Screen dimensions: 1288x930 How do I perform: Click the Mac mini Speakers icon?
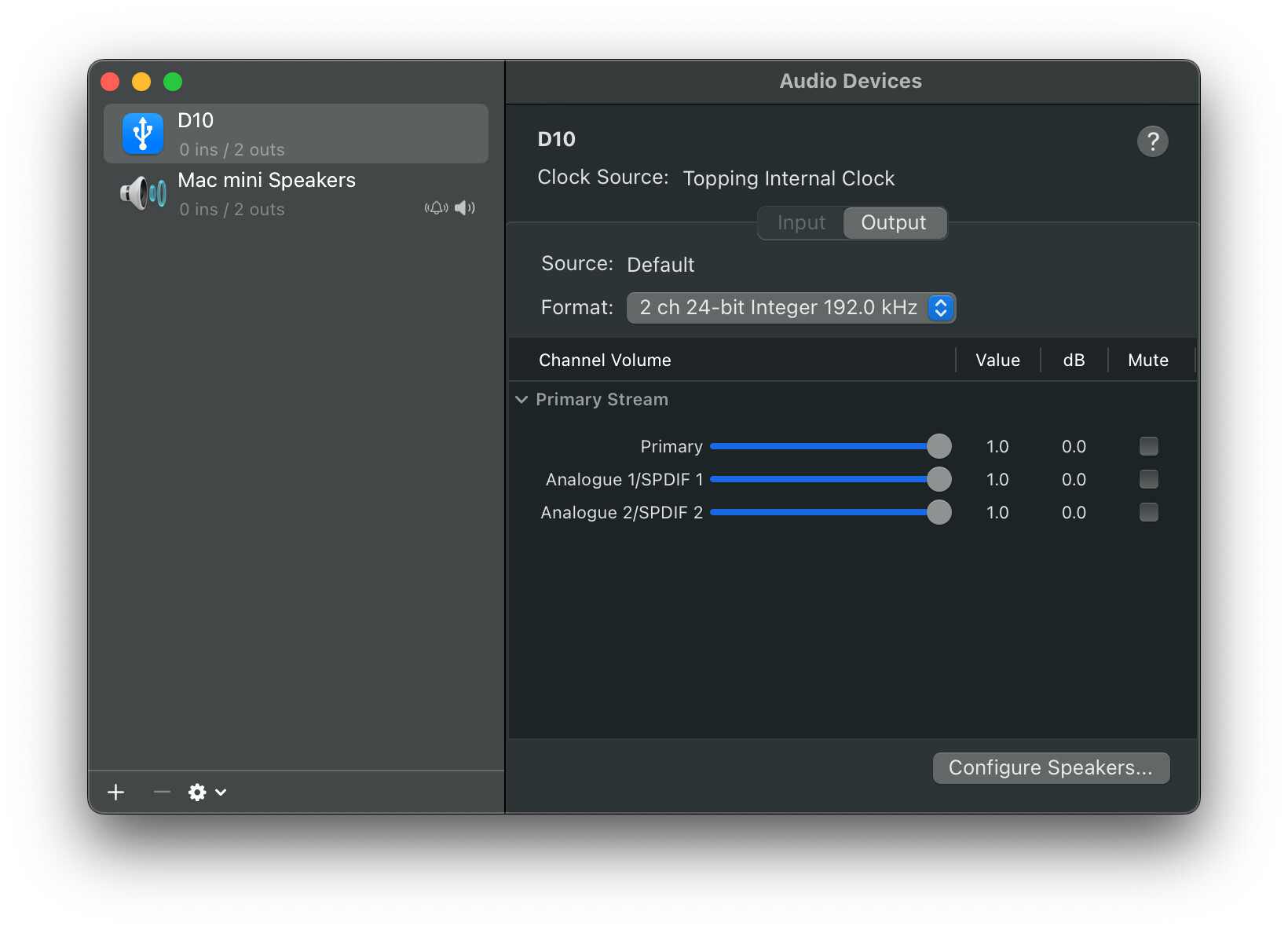[x=143, y=193]
